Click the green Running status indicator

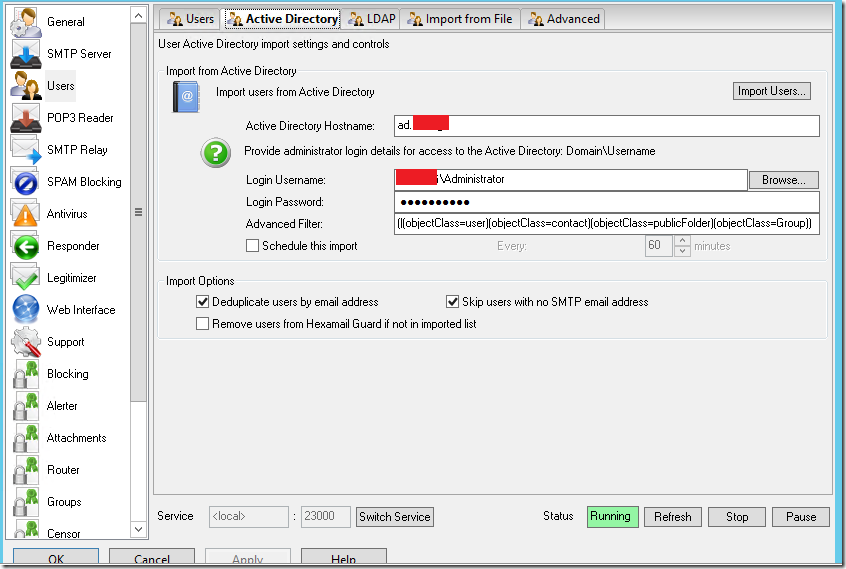click(613, 517)
